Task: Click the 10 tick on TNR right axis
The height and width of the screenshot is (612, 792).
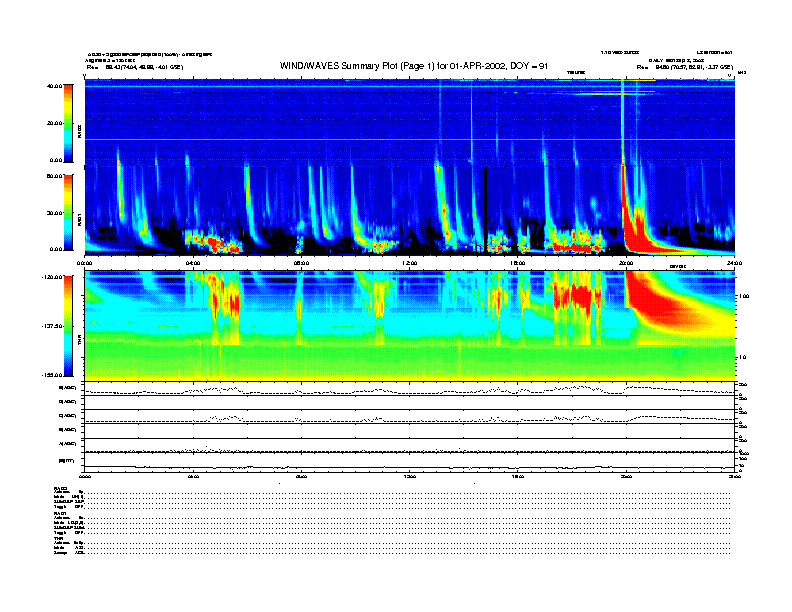Action: tap(742, 358)
